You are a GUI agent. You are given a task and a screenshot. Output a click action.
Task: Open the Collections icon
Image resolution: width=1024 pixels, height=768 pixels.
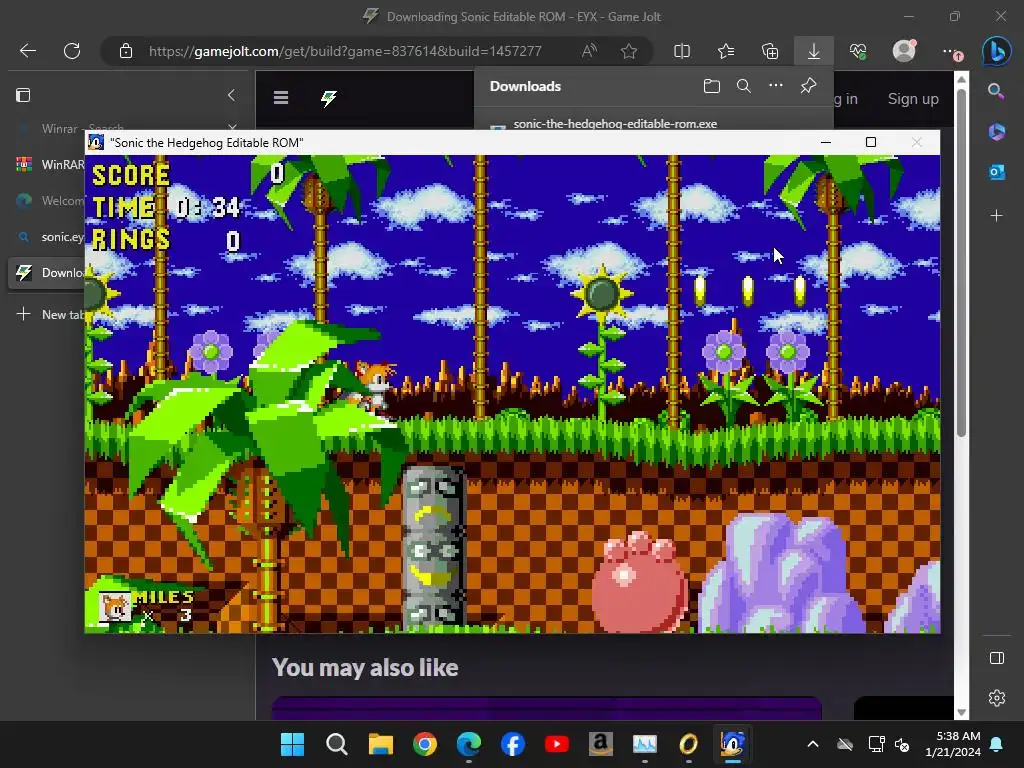point(770,51)
